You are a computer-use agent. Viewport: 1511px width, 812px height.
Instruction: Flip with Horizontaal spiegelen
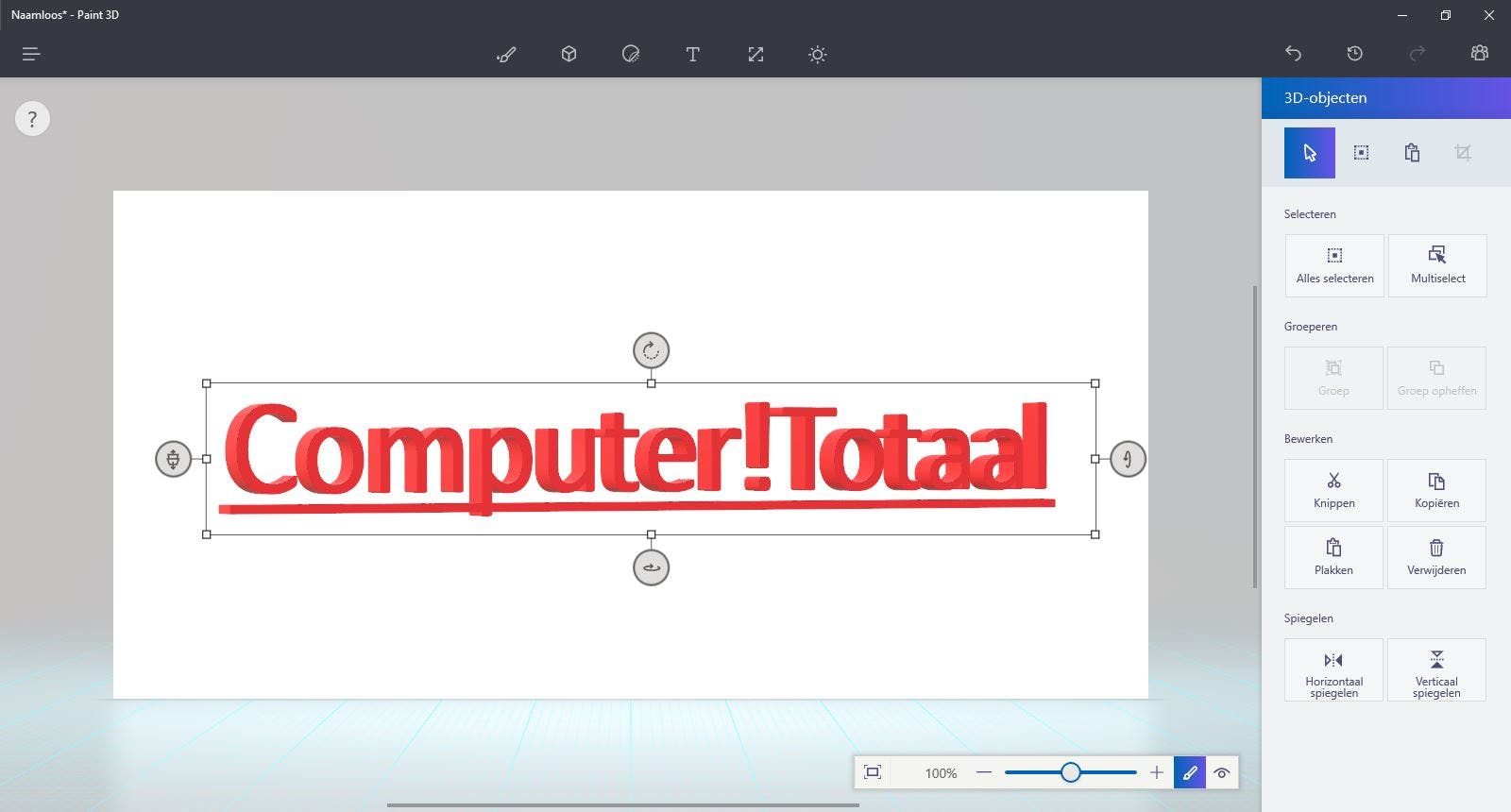click(1333, 670)
